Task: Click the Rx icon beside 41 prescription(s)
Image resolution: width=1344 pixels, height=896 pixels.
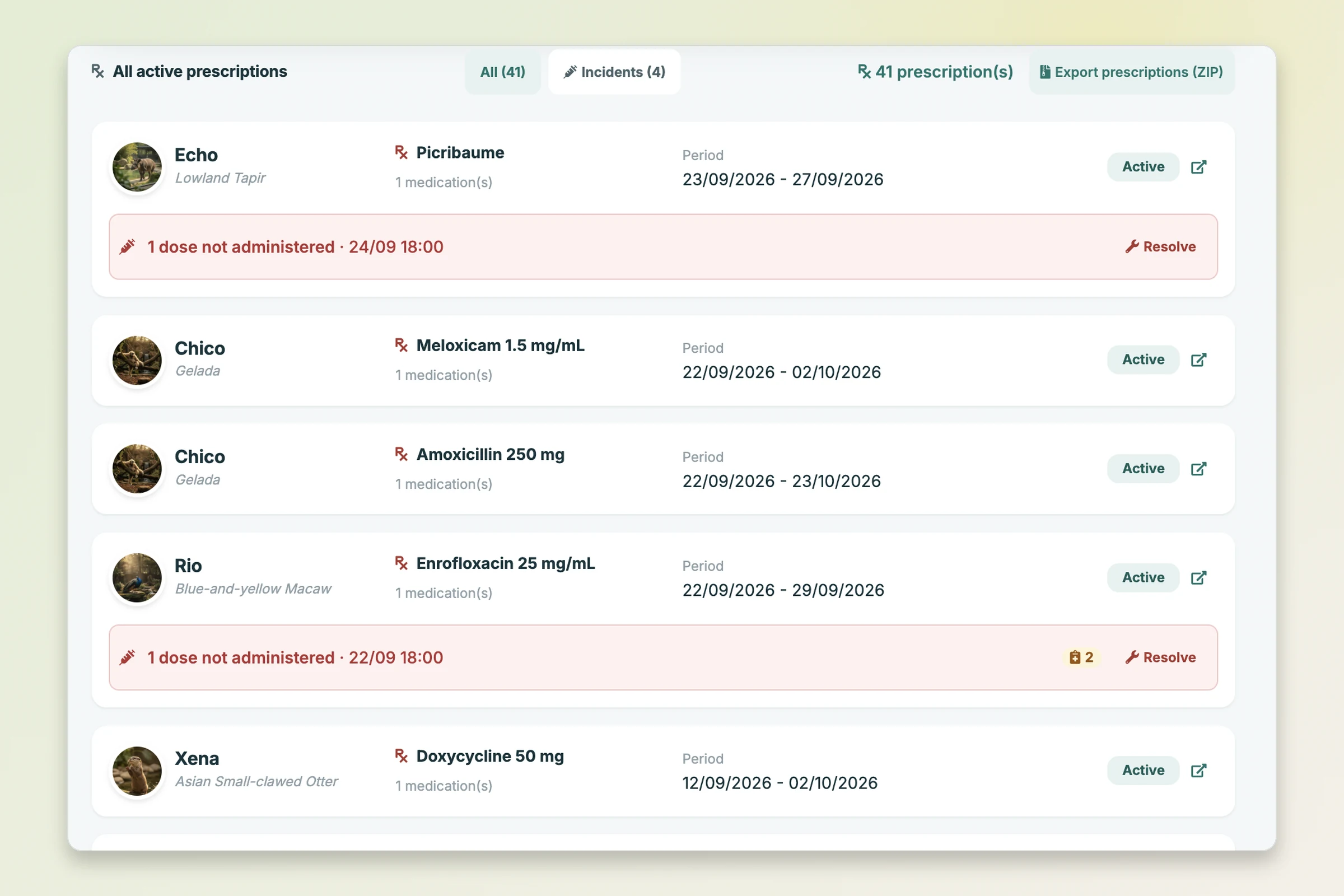Action: 864,72
